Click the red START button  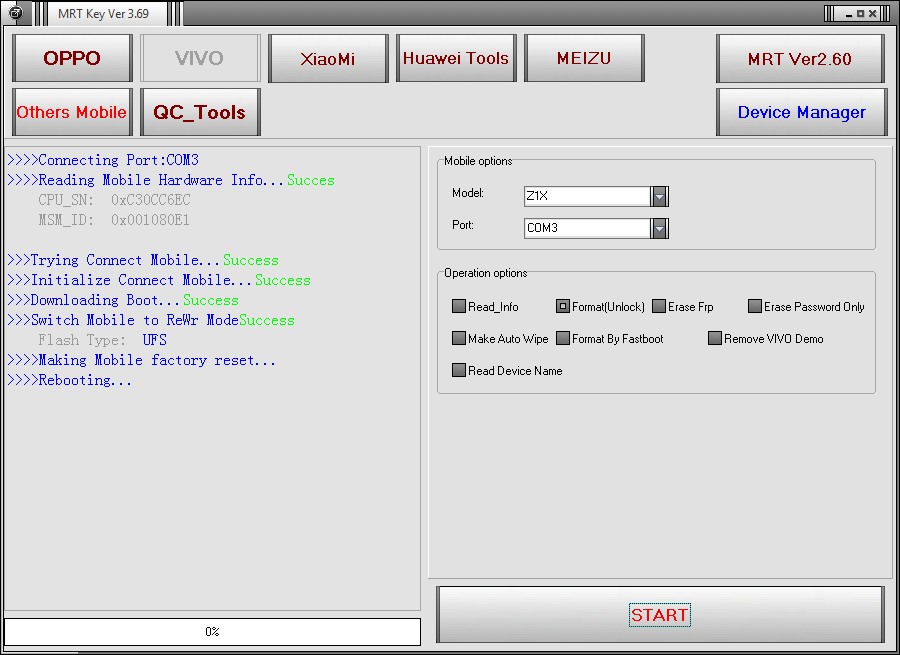click(x=660, y=615)
